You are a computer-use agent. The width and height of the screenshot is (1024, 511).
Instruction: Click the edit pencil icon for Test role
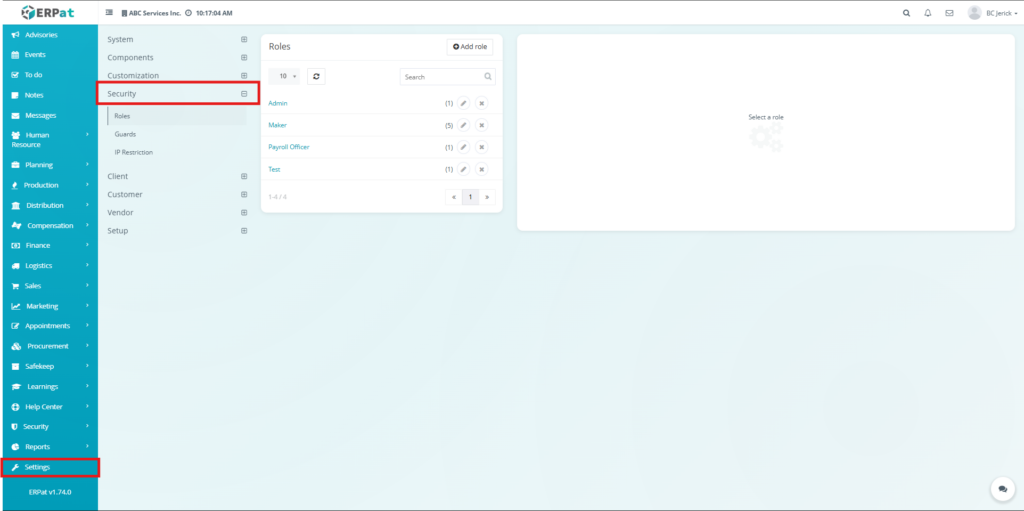coord(463,169)
